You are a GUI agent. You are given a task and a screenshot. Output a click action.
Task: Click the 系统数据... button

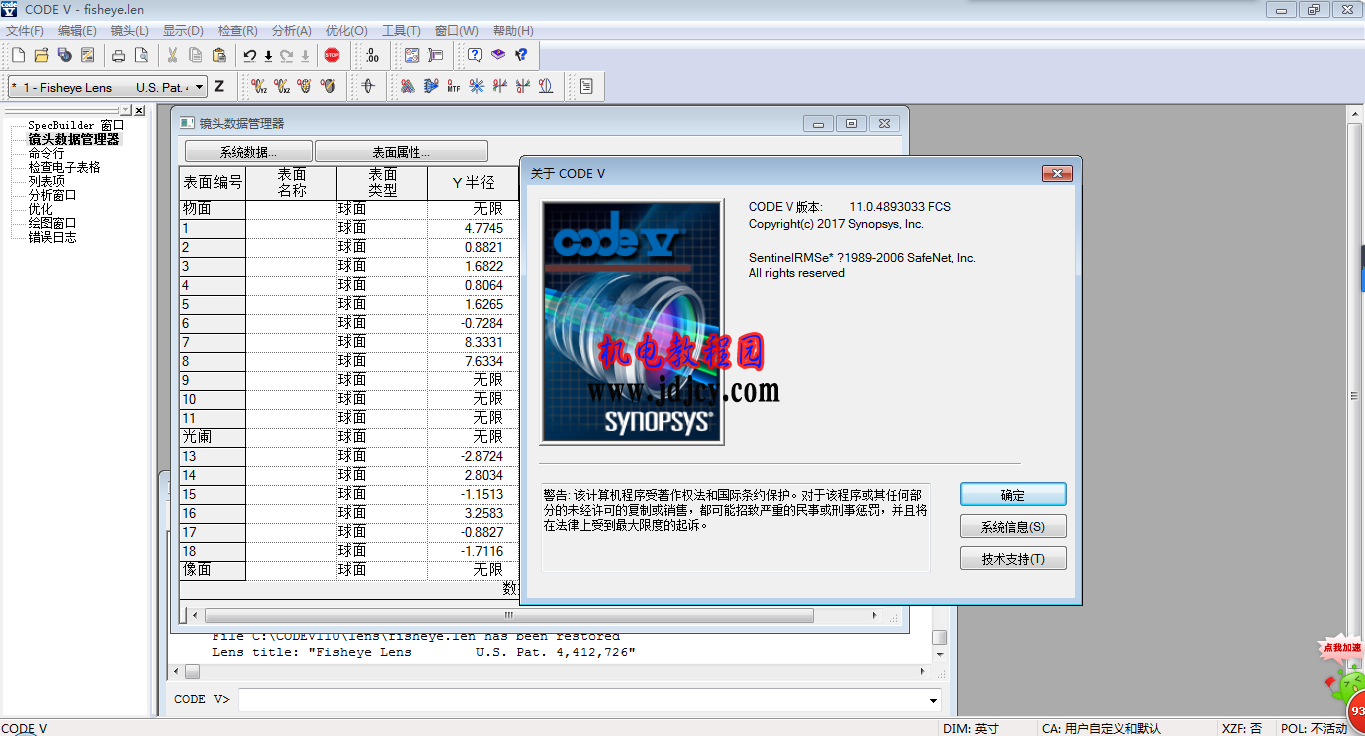248,152
